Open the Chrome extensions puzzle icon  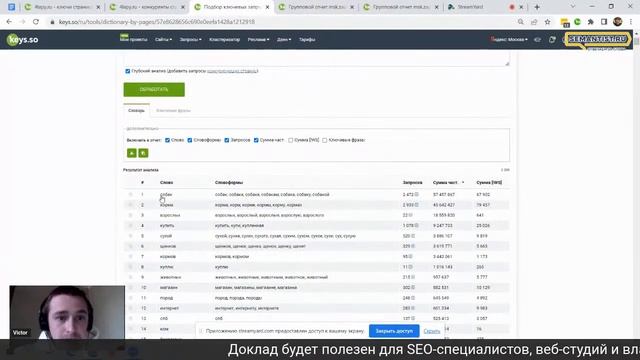click(x=591, y=22)
